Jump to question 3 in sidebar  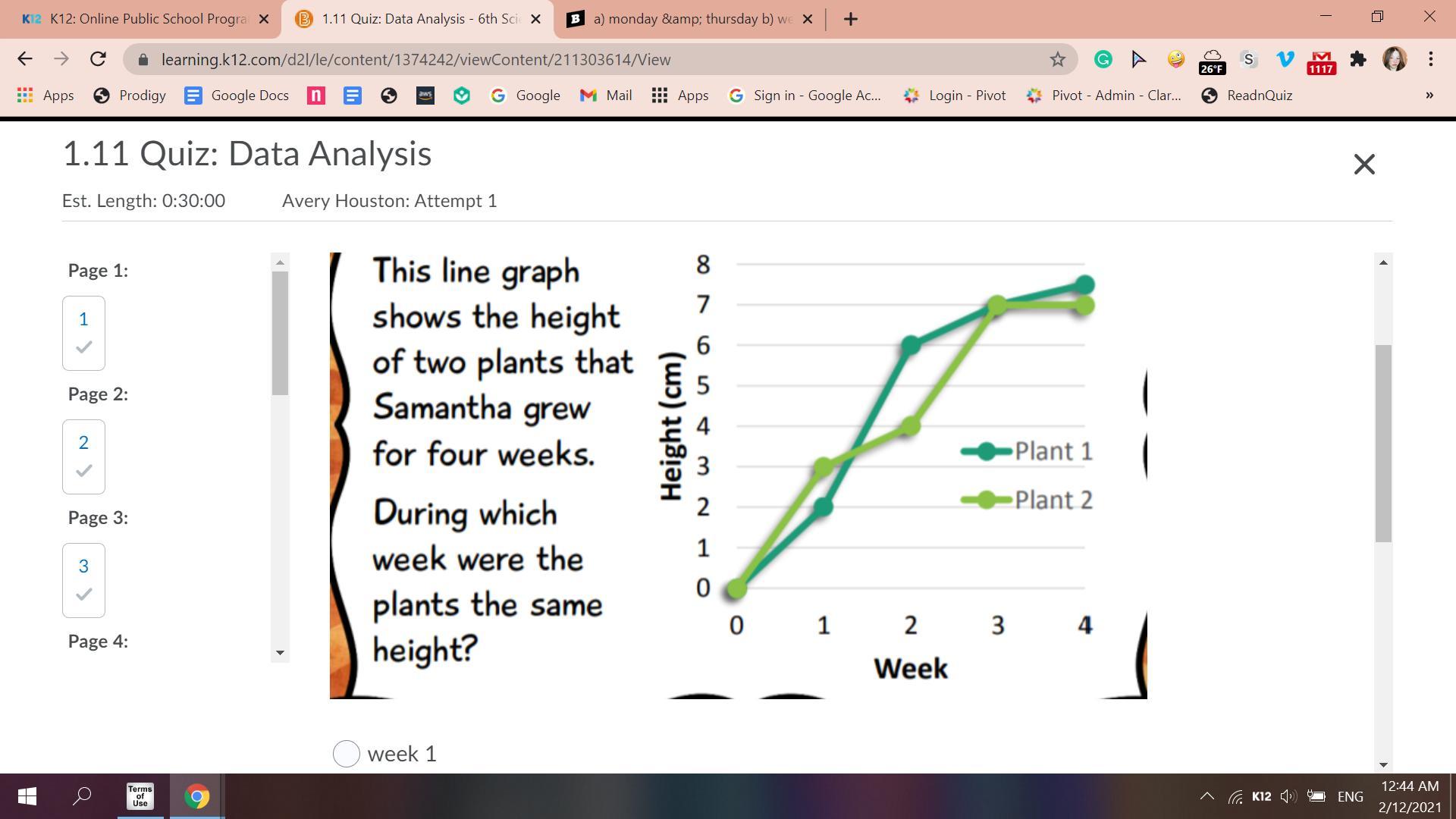tap(83, 579)
